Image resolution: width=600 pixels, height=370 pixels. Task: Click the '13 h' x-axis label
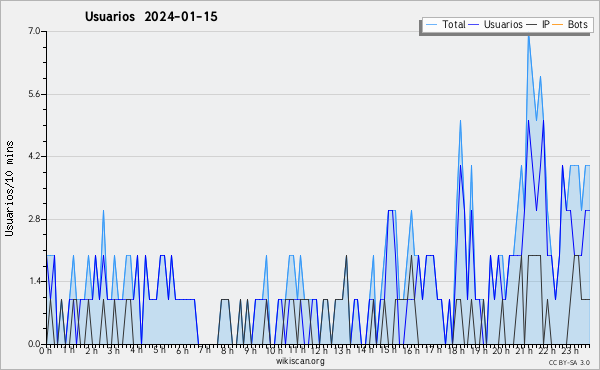coord(342,350)
